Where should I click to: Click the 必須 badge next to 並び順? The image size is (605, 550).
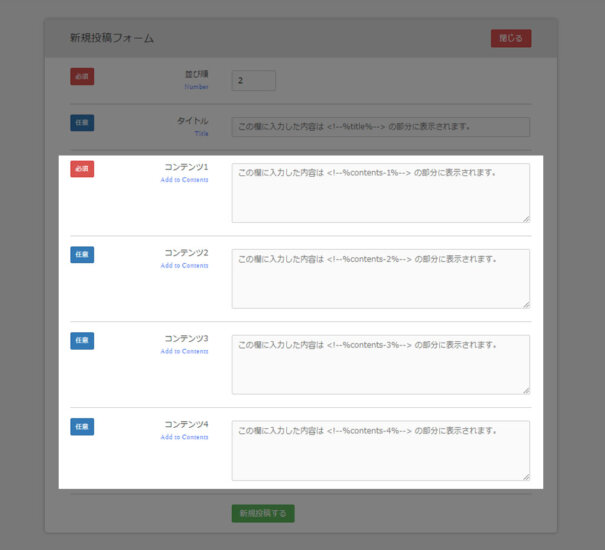(x=82, y=76)
